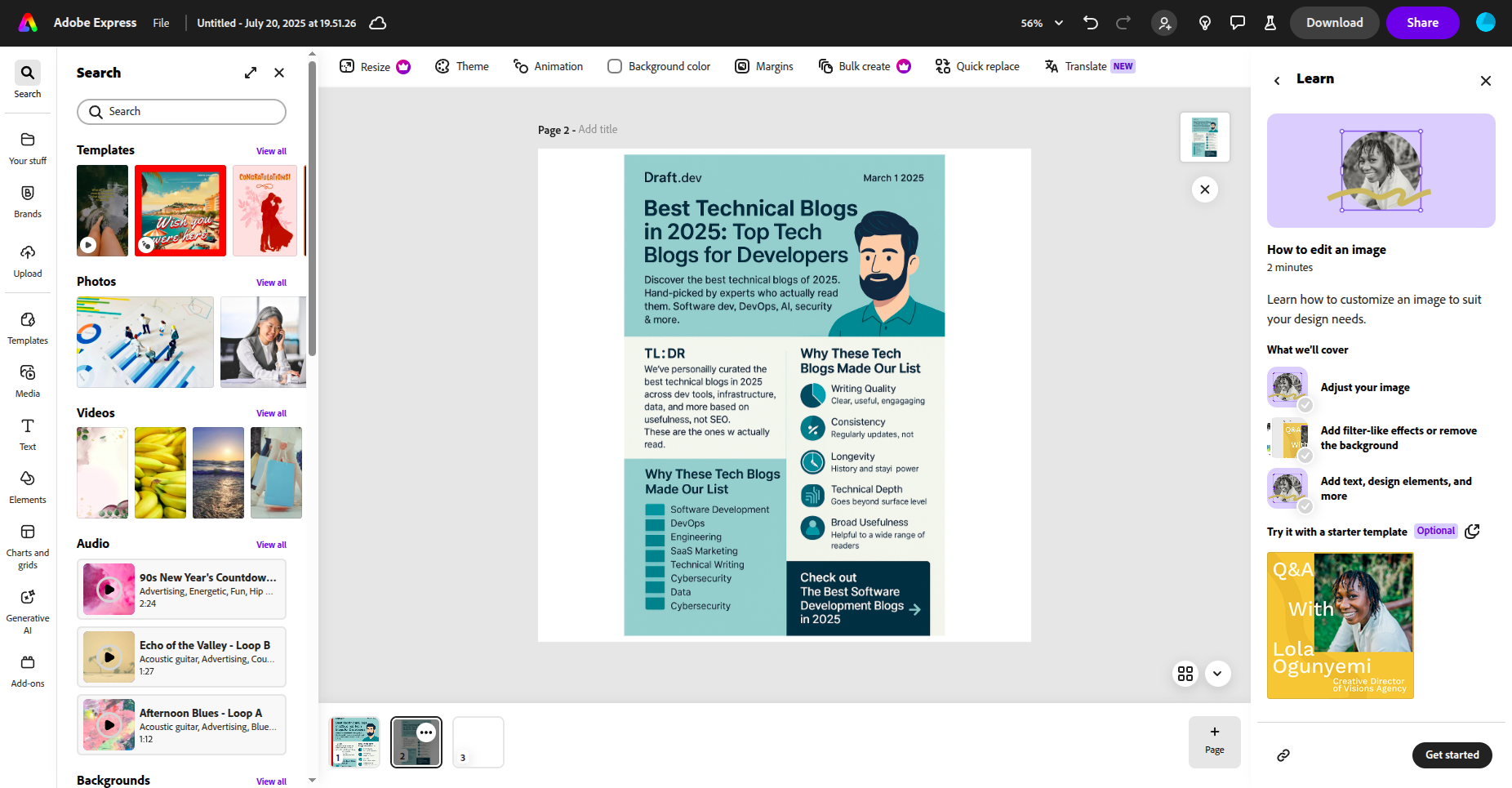
Task: View all Photos
Action: (x=271, y=283)
